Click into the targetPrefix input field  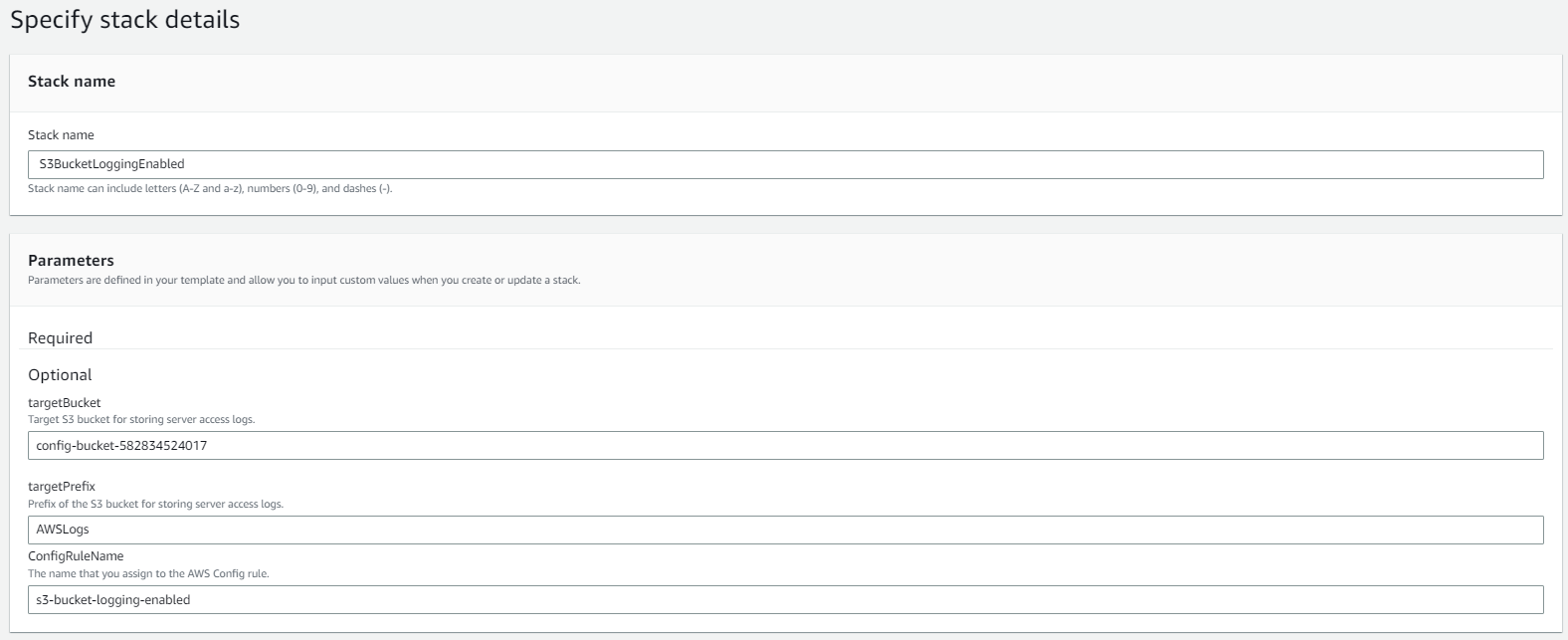pos(785,530)
